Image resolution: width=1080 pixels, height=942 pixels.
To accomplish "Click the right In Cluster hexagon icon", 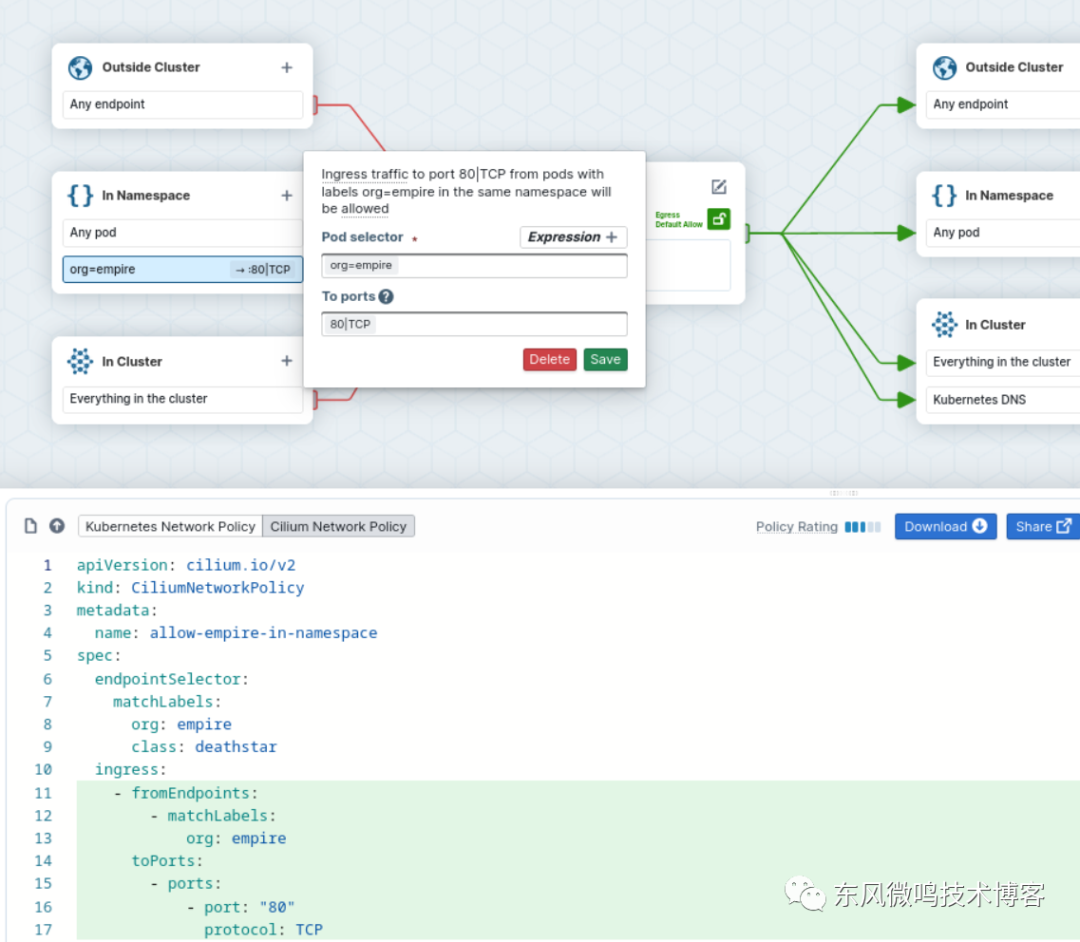I will point(944,324).
